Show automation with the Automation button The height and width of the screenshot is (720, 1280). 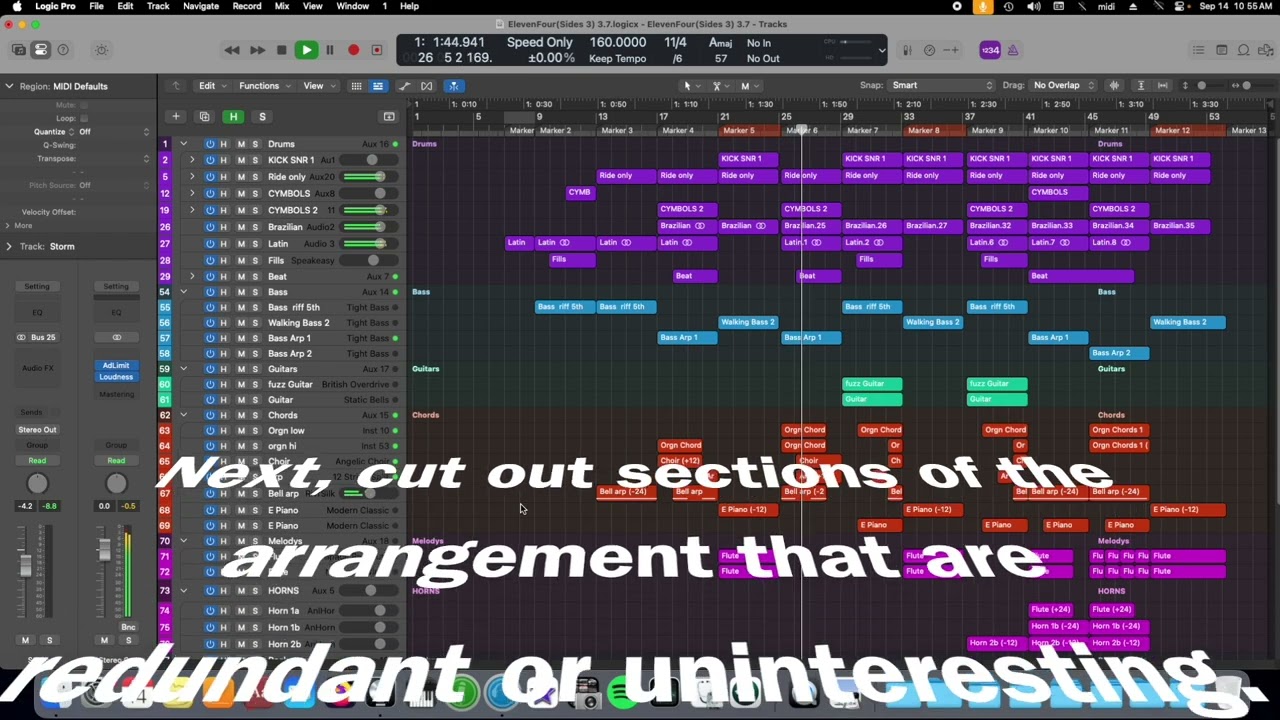tap(405, 86)
